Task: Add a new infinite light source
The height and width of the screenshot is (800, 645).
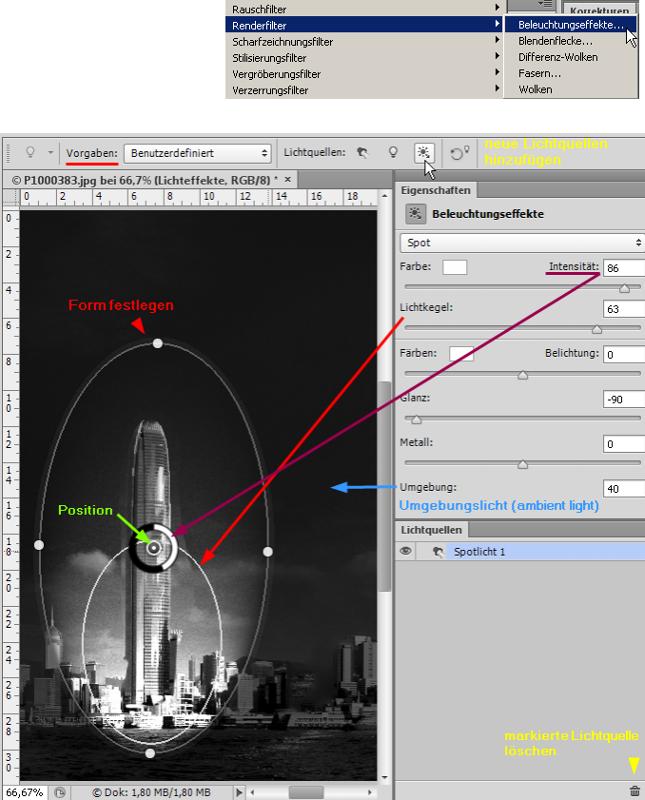Action: pyautogui.click(x=424, y=154)
